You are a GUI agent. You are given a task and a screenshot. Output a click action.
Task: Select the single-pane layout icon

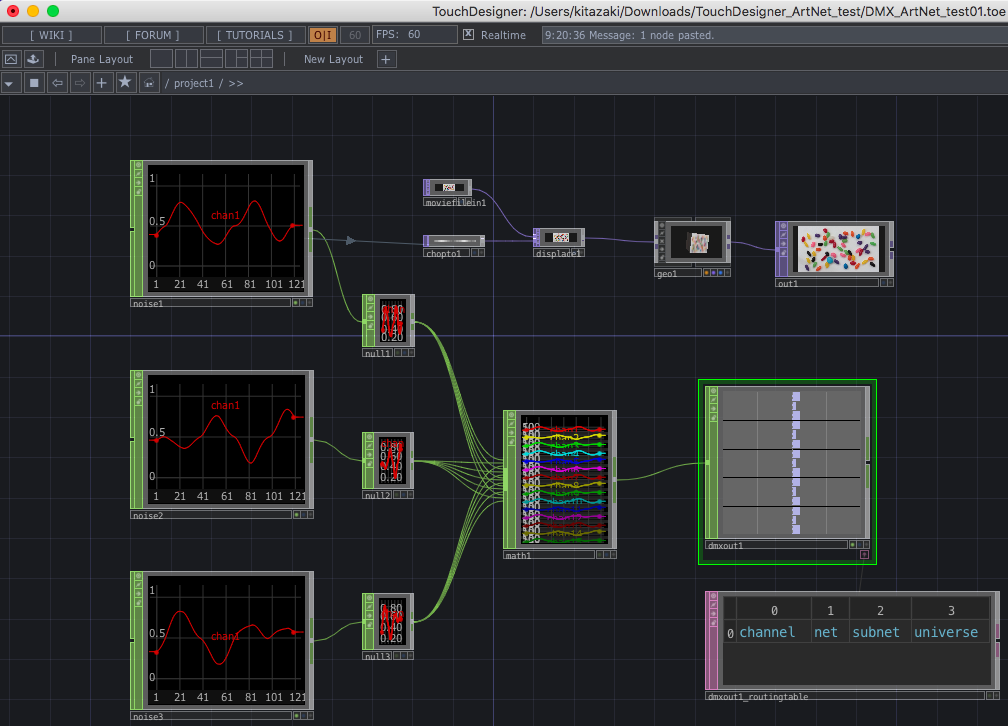click(x=162, y=58)
